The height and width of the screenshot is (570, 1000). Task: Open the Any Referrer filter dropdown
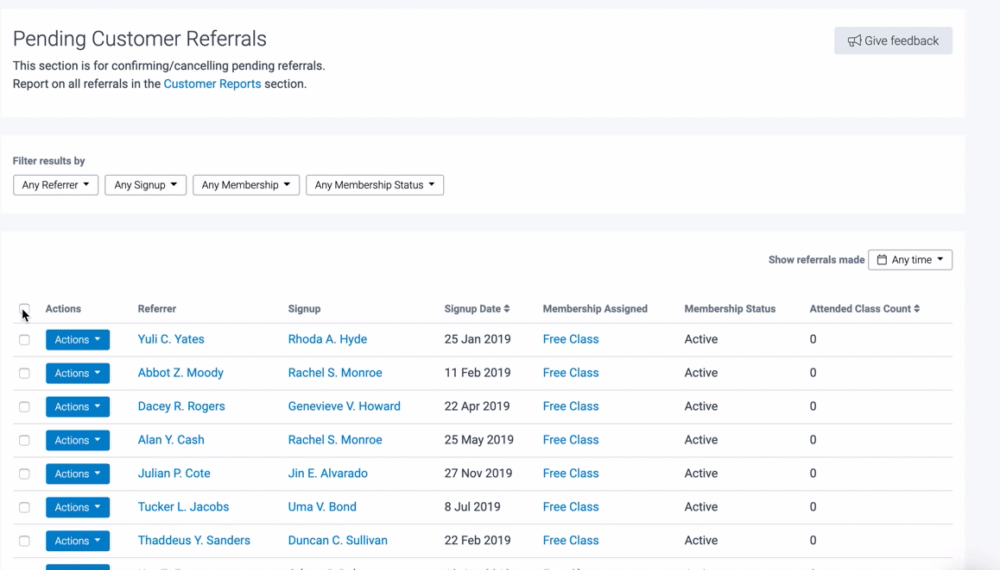click(55, 185)
